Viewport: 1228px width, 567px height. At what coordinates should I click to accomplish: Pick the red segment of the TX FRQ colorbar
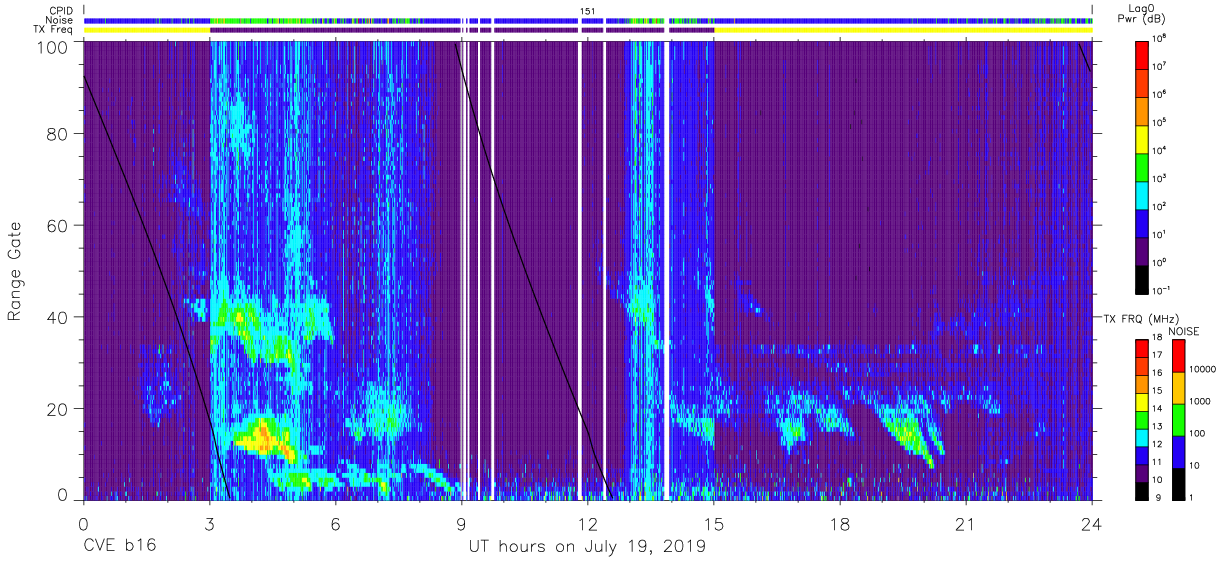(x=1143, y=349)
